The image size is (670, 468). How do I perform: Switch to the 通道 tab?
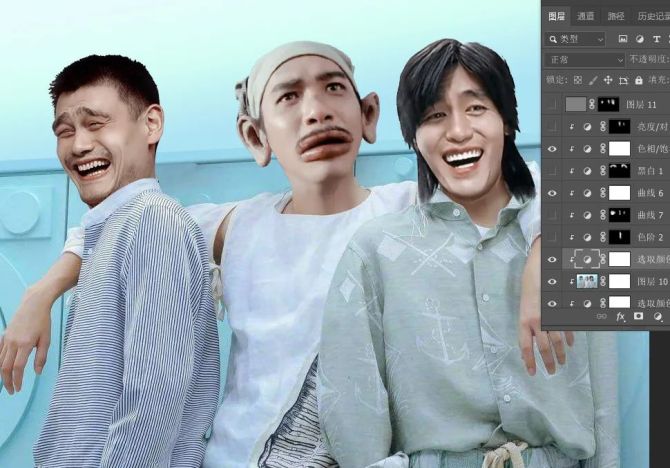click(586, 16)
